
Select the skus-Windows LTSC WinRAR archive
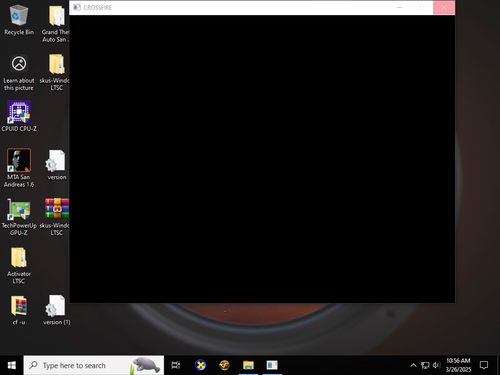(56, 217)
